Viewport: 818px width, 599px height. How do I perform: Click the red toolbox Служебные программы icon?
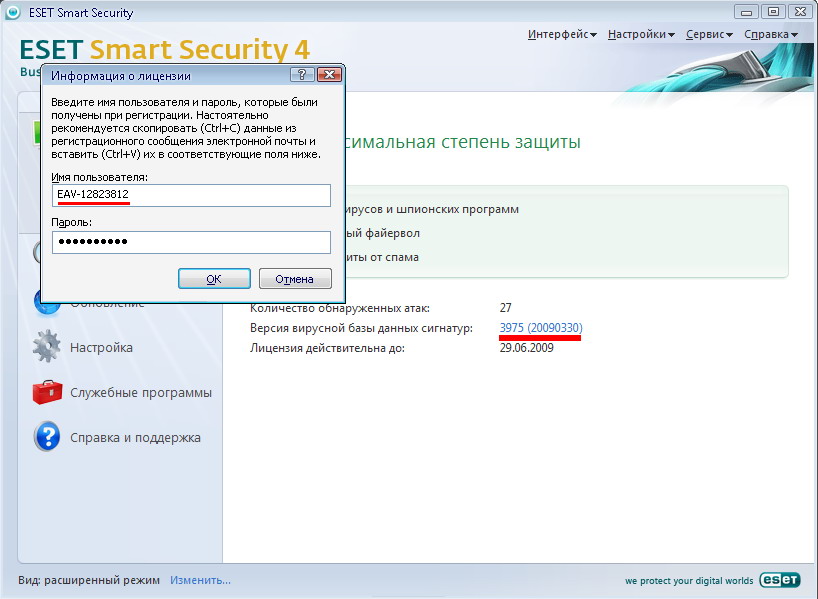tap(47, 393)
